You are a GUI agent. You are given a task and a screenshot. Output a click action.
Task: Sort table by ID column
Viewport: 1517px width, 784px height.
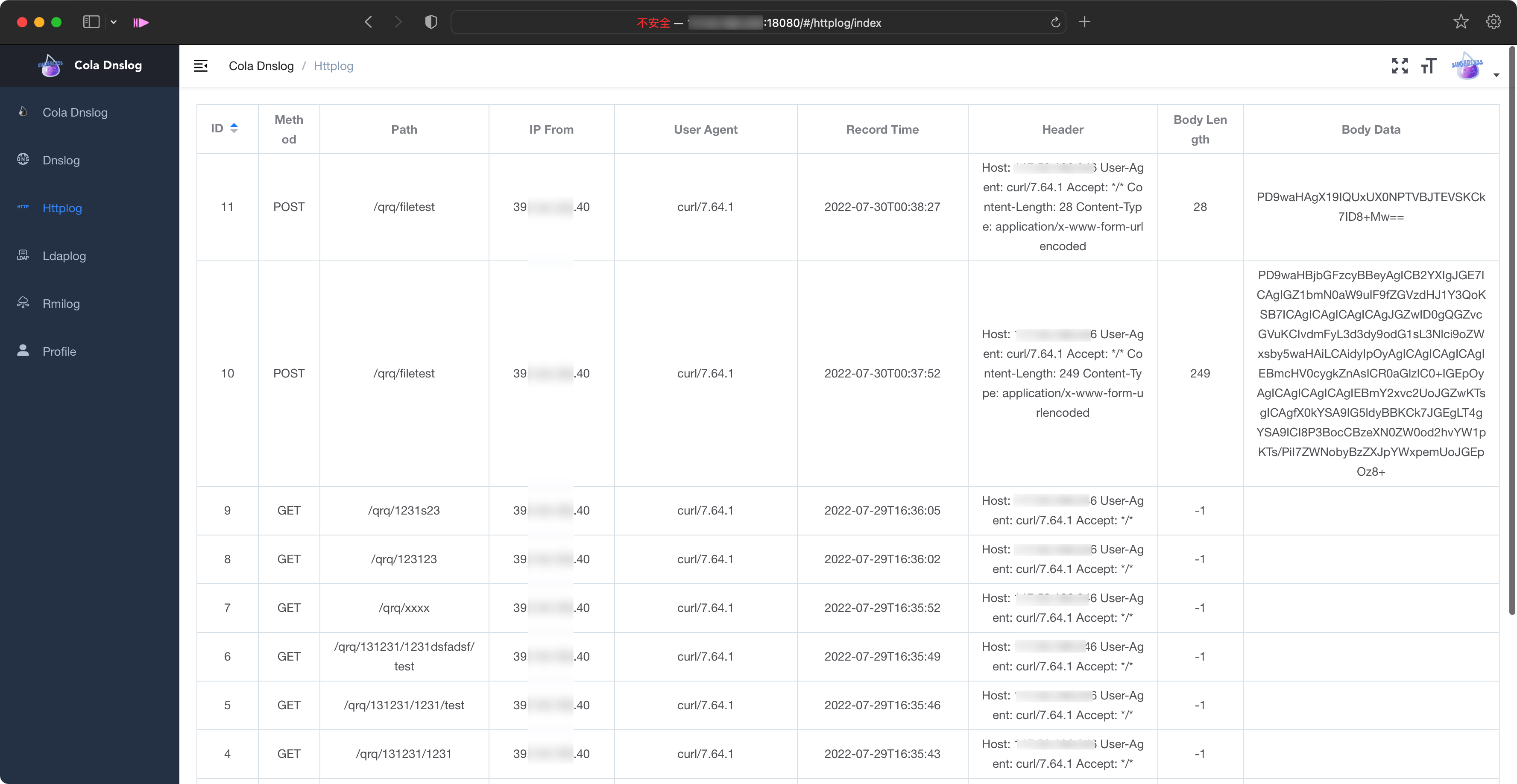pyautogui.click(x=234, y=128)
